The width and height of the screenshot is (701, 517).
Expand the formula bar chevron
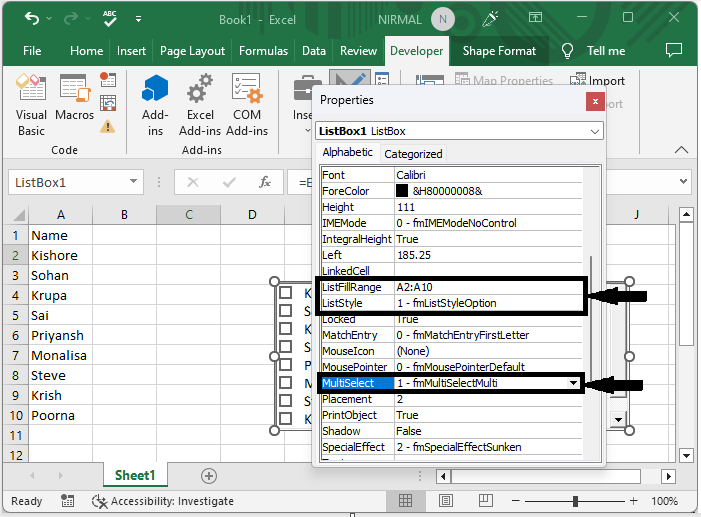(683, 181)
